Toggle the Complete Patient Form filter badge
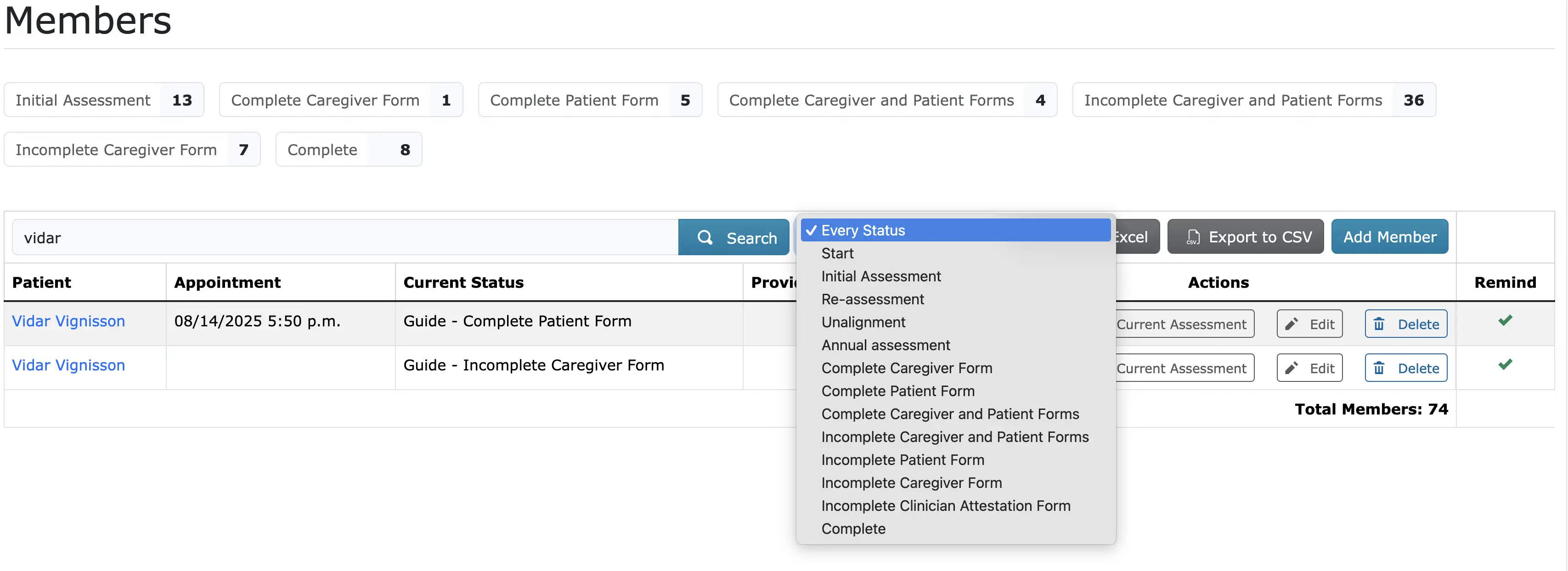 coord(590,101)
